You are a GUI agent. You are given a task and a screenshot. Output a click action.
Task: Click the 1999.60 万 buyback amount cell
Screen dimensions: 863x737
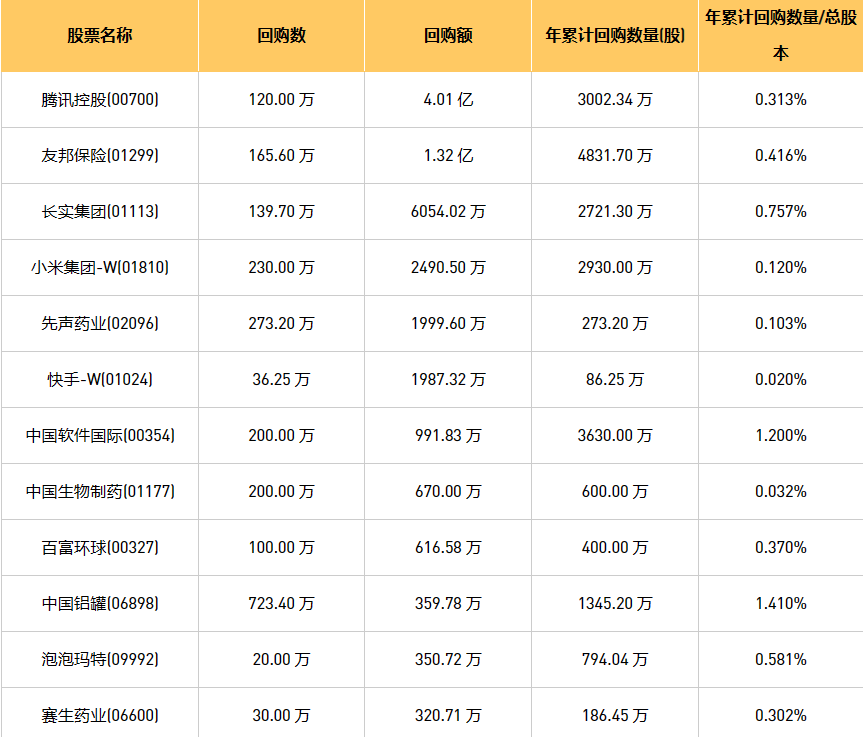tap(448, 324)
